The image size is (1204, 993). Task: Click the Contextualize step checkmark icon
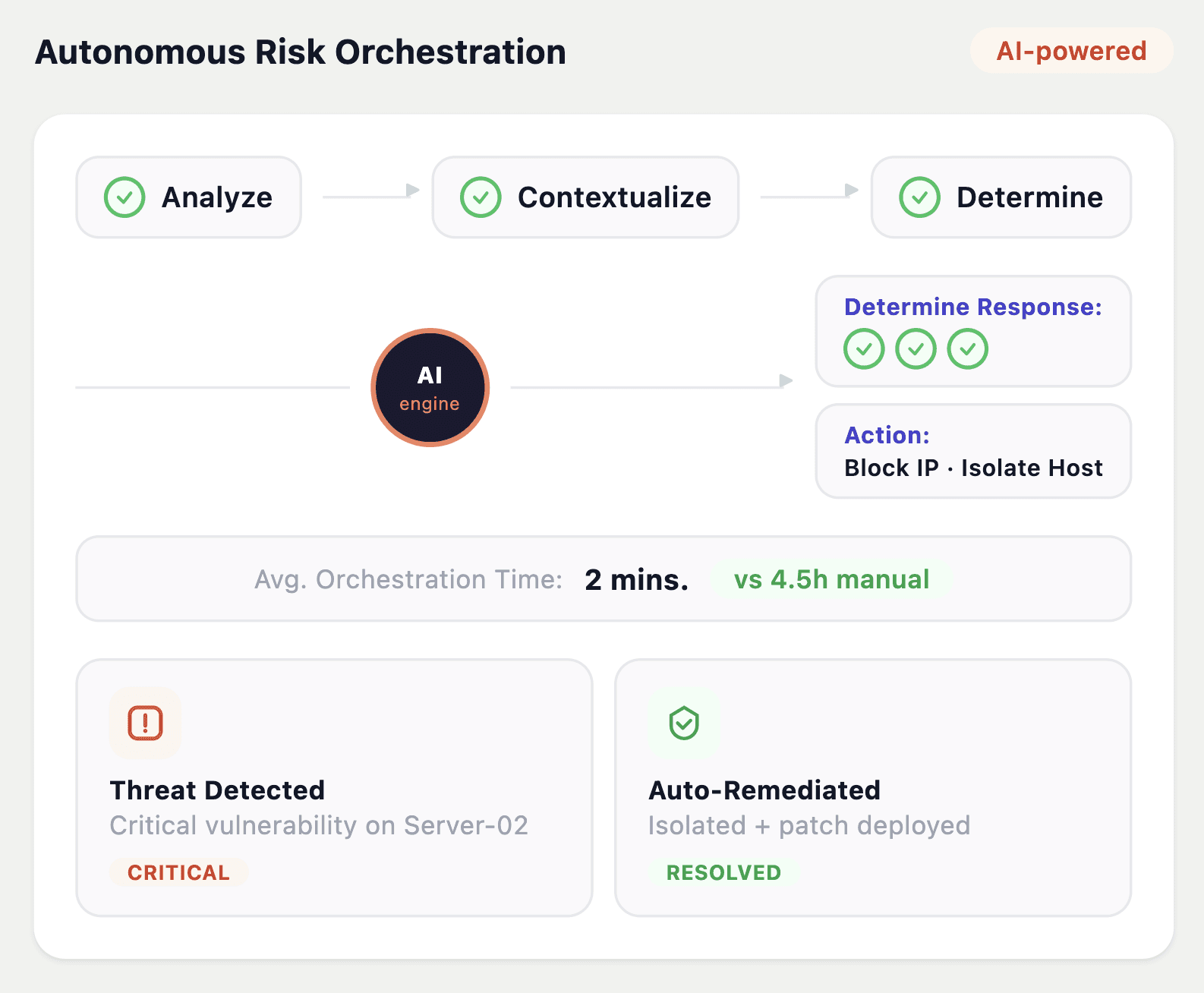point(481,197)
